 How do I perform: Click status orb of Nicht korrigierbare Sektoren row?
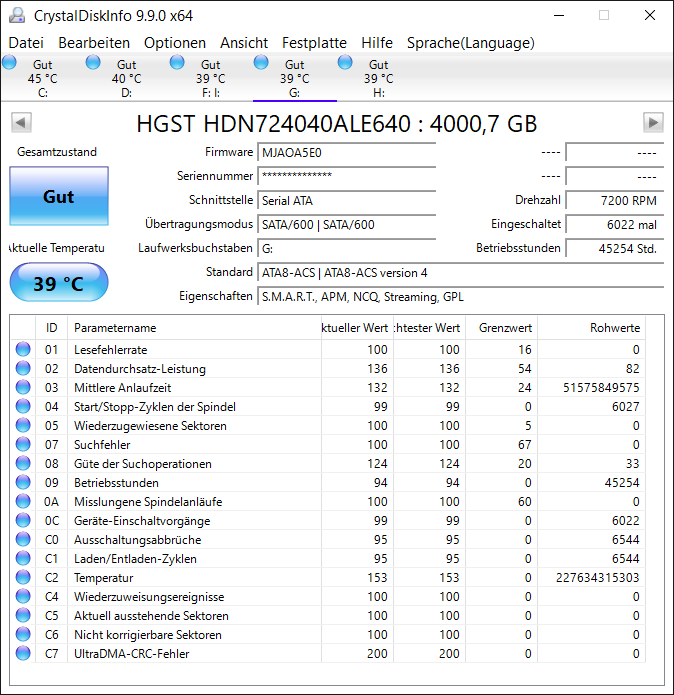click(23, 634)
